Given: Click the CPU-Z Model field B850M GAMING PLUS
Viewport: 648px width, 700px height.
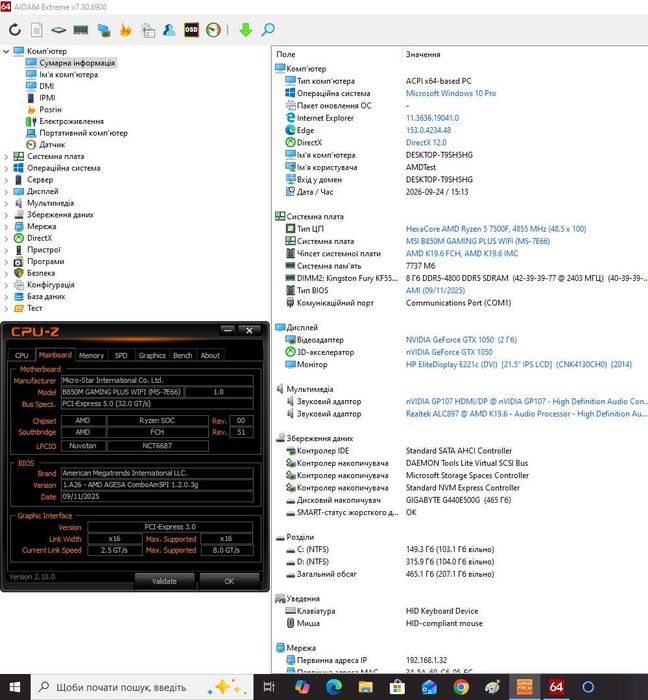Looking at the screenshot, I should [122, 392].
